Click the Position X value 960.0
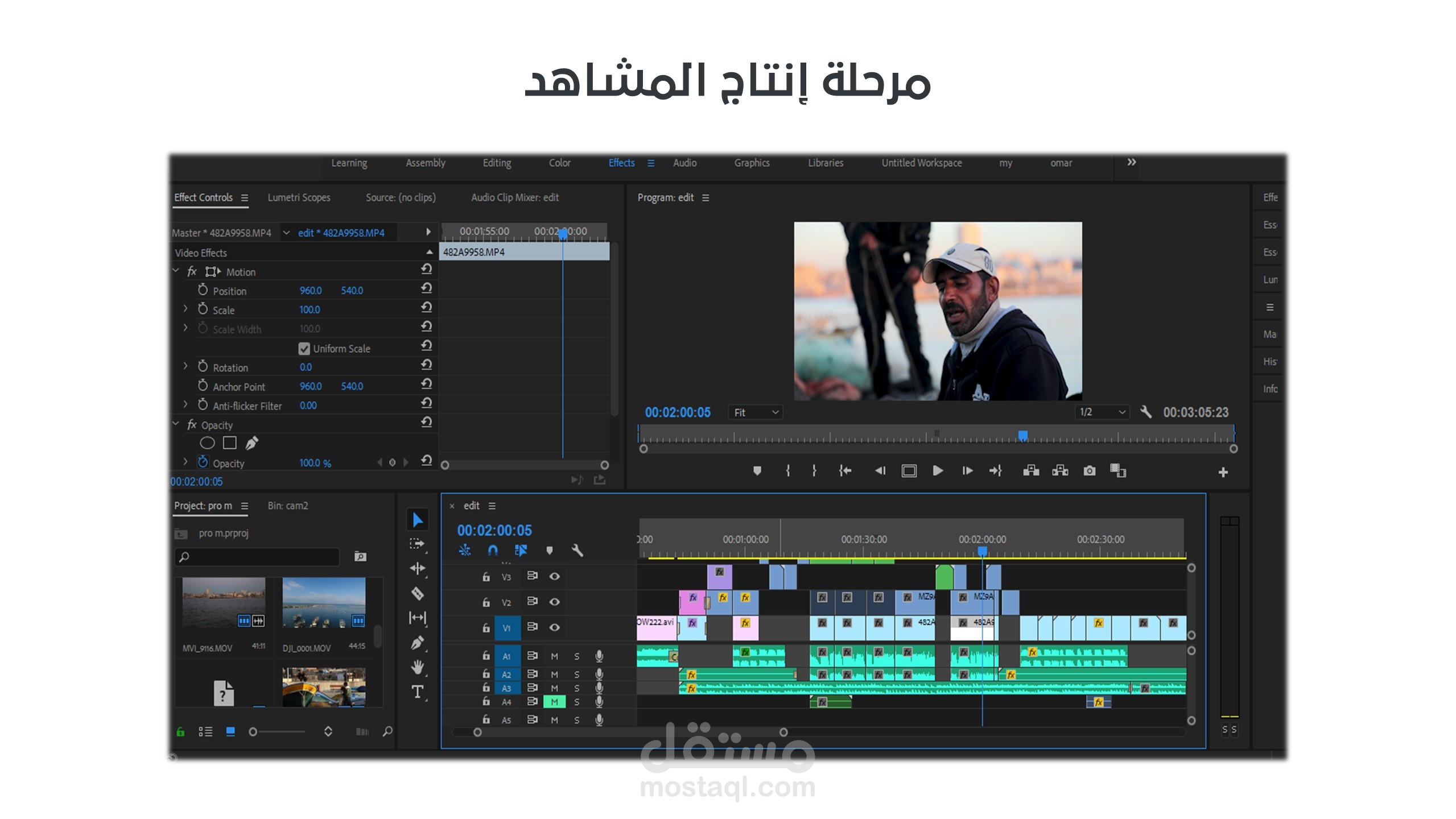The height and width of the screenshot is (819, 1456). click(311, 291)
